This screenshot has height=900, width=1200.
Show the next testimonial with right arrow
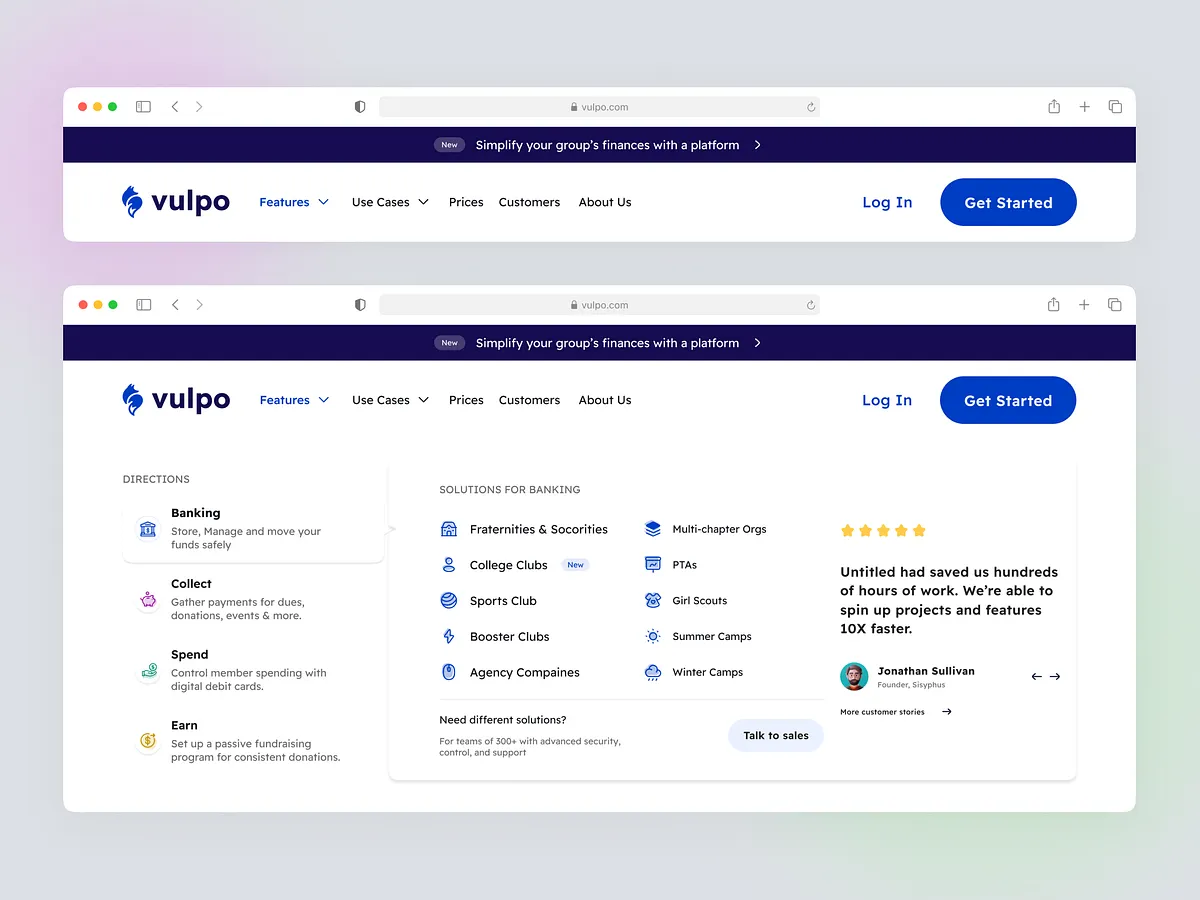tap(1055, 677)
